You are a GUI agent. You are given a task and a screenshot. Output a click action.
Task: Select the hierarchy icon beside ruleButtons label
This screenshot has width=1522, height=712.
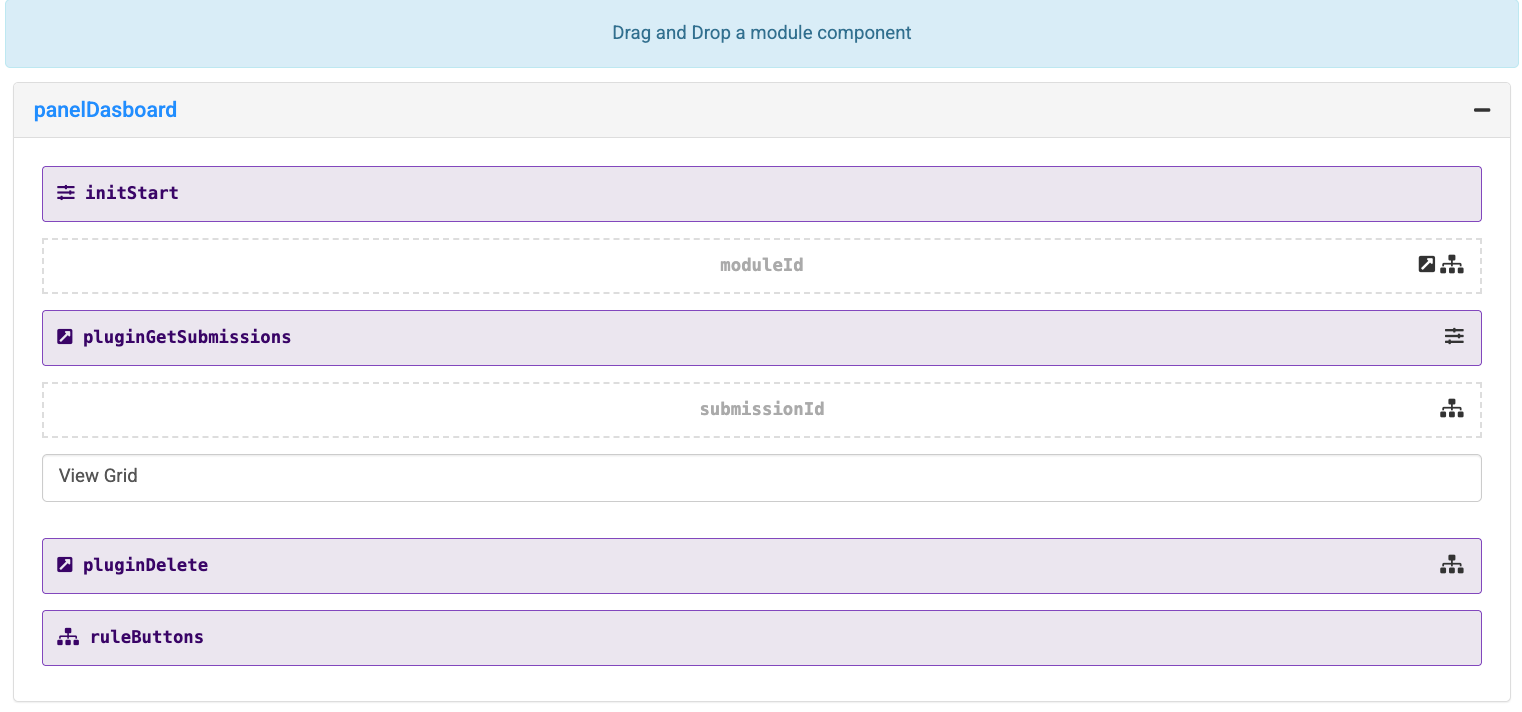[67, 636]
